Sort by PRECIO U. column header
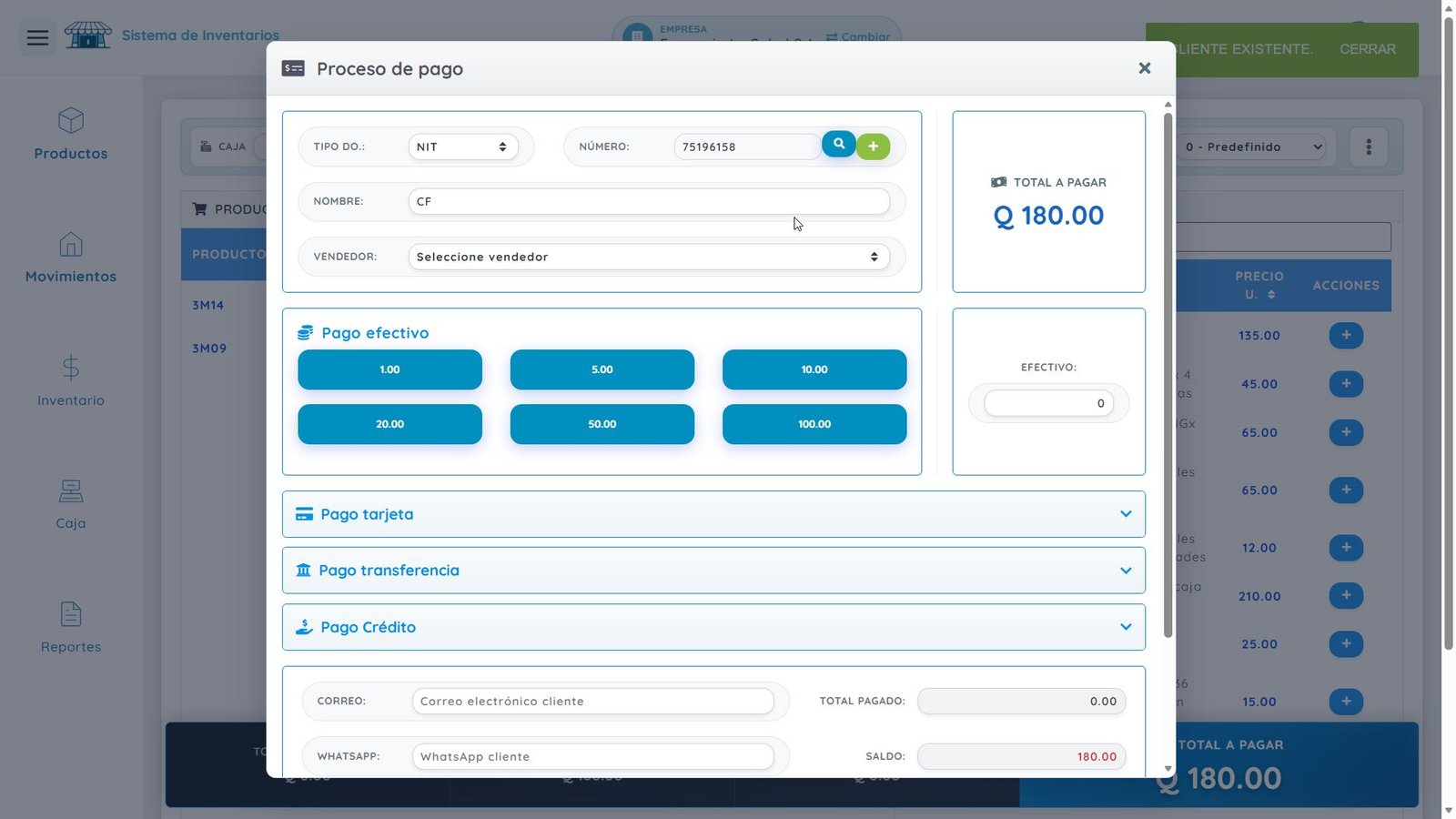 (x=1259, y=285)
